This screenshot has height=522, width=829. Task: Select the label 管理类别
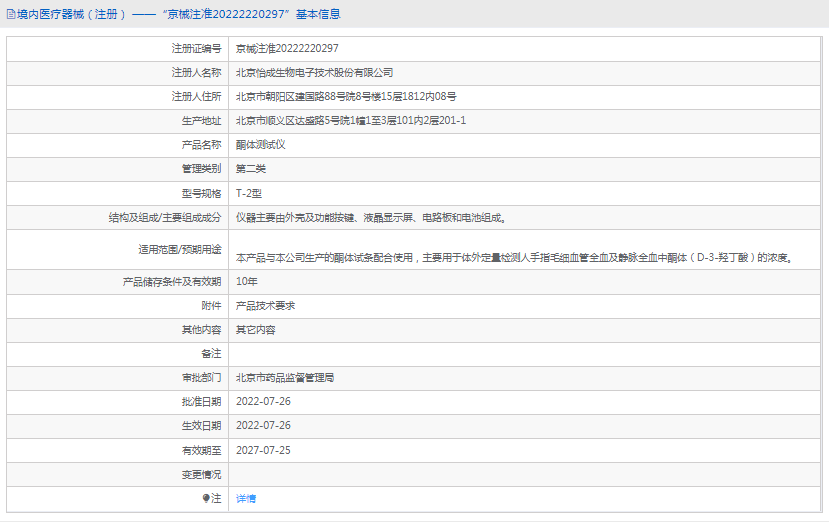[201, 169]
